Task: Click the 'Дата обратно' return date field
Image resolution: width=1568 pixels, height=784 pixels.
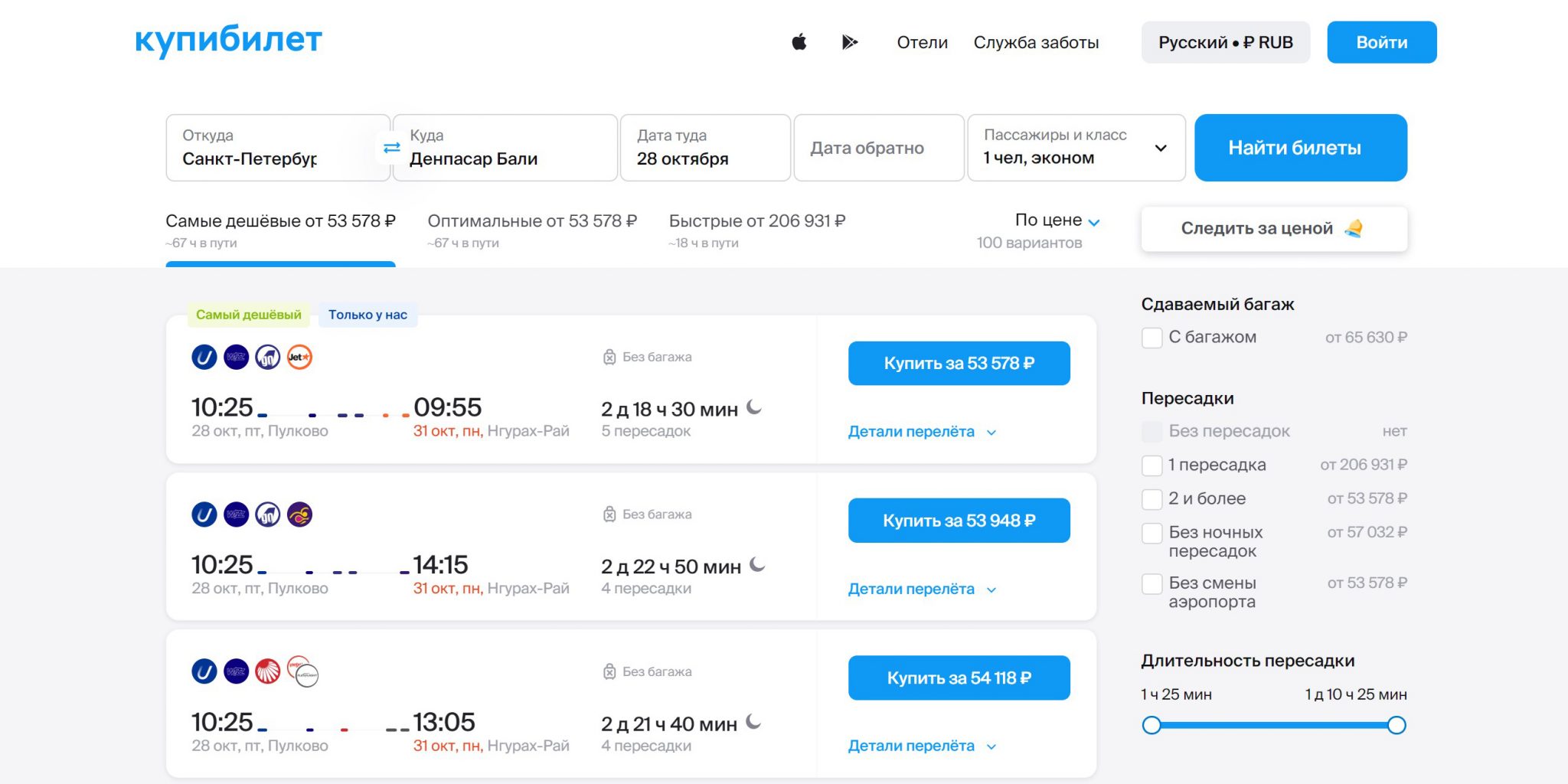Action: [878, 148]
